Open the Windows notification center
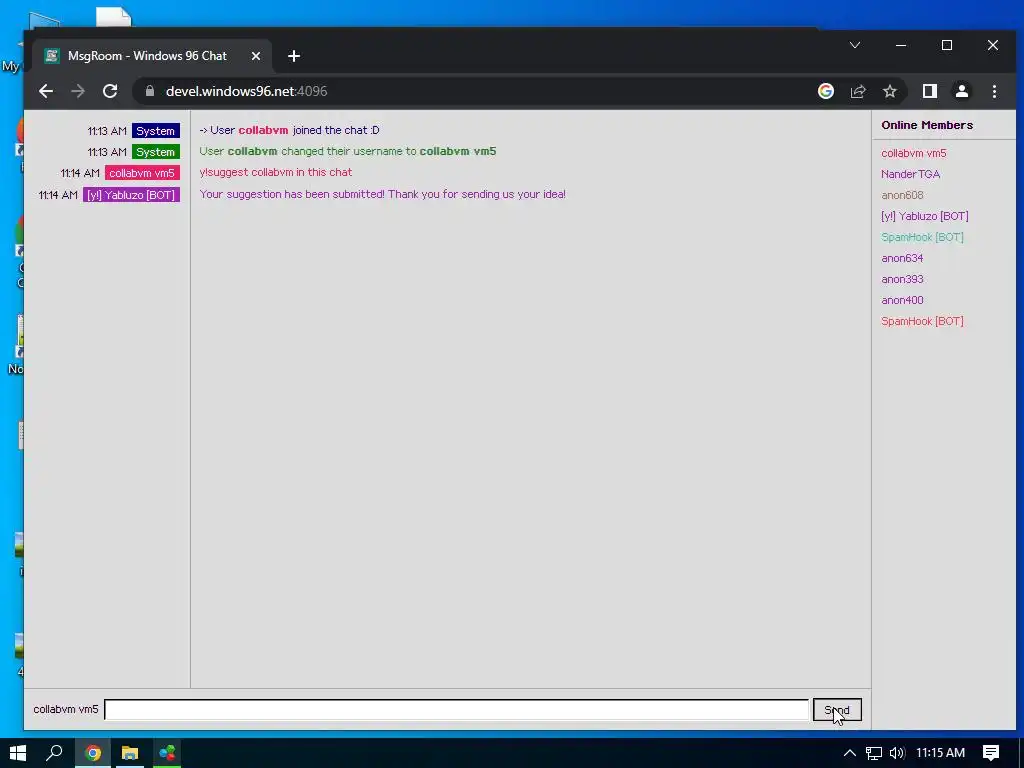The width and height of the screenshot is (1024, 768). click(991, 753)
